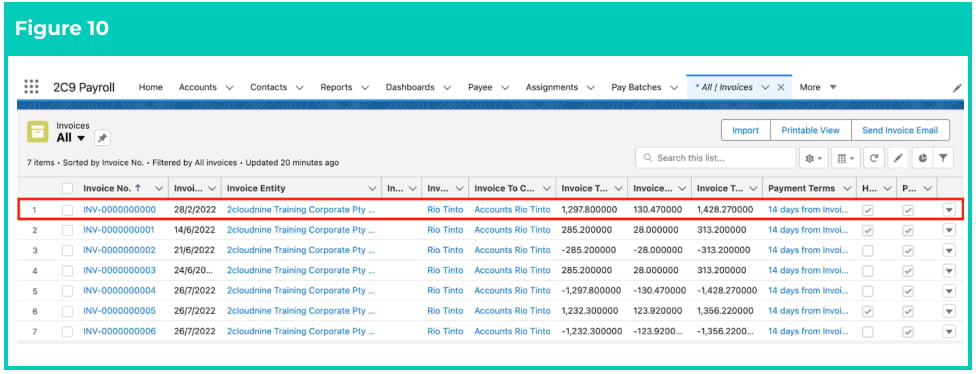
Task: Refresh the invoices list
Action: coord(874,158)
